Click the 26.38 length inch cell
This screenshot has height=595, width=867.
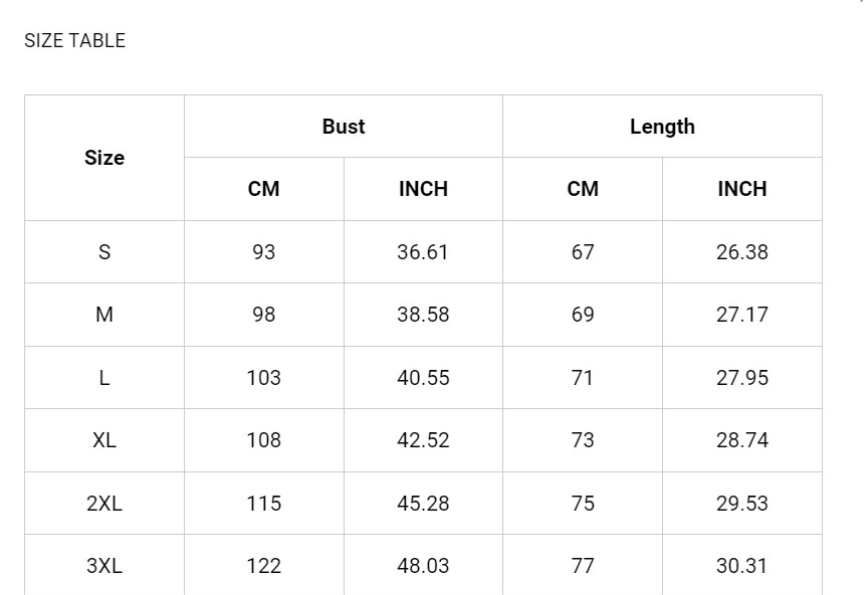pos(742,252)
